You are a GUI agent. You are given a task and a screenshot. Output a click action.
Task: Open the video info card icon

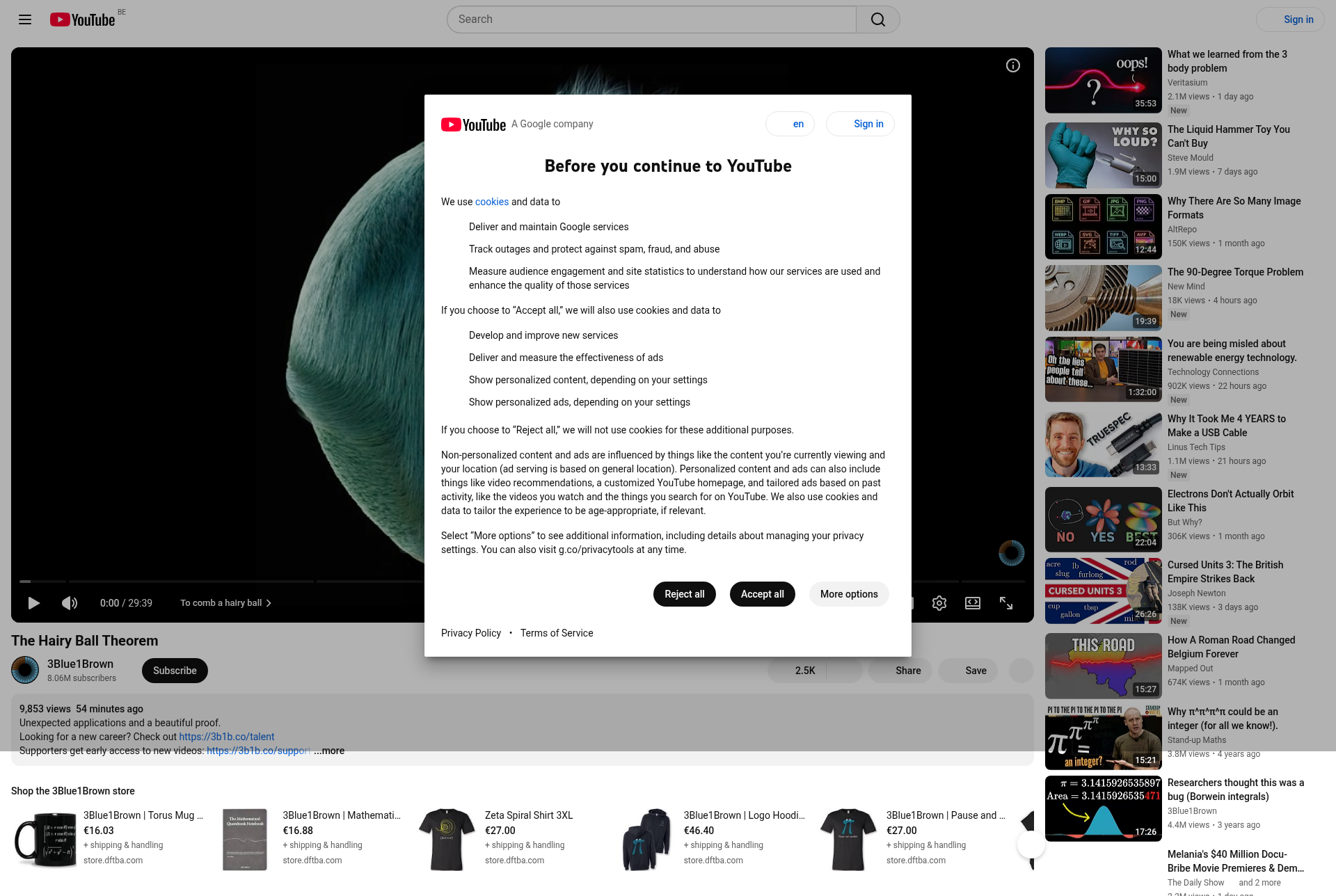tap(1013, 65)
